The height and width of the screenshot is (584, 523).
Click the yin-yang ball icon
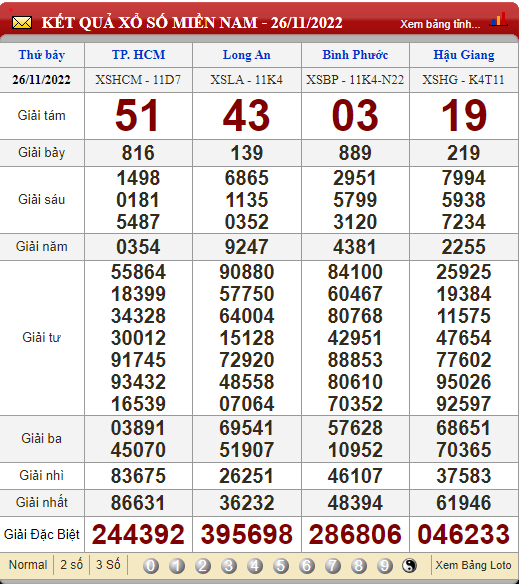click(x=409, y=566)
